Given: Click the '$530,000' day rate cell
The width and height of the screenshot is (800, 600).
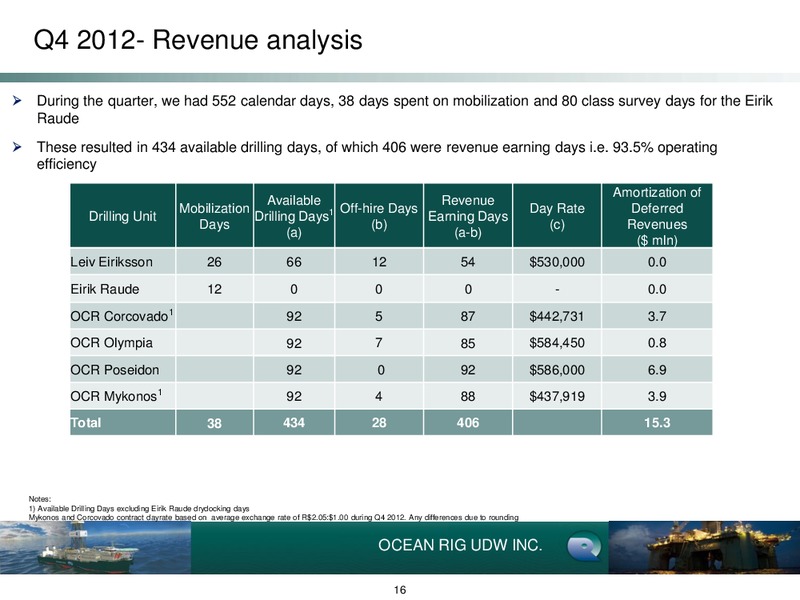Looking at the screenshot, I should pyautogui.click(x=557, y=262).
